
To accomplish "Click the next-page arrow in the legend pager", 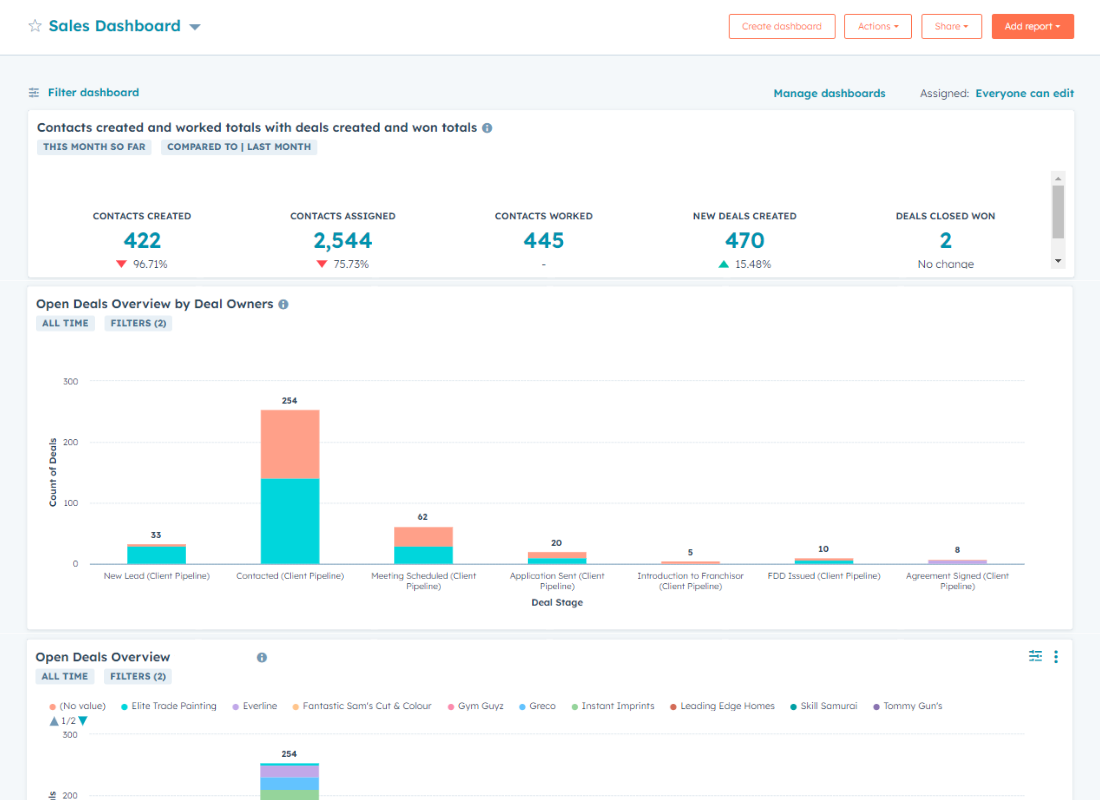I will [x=82, y=721].
